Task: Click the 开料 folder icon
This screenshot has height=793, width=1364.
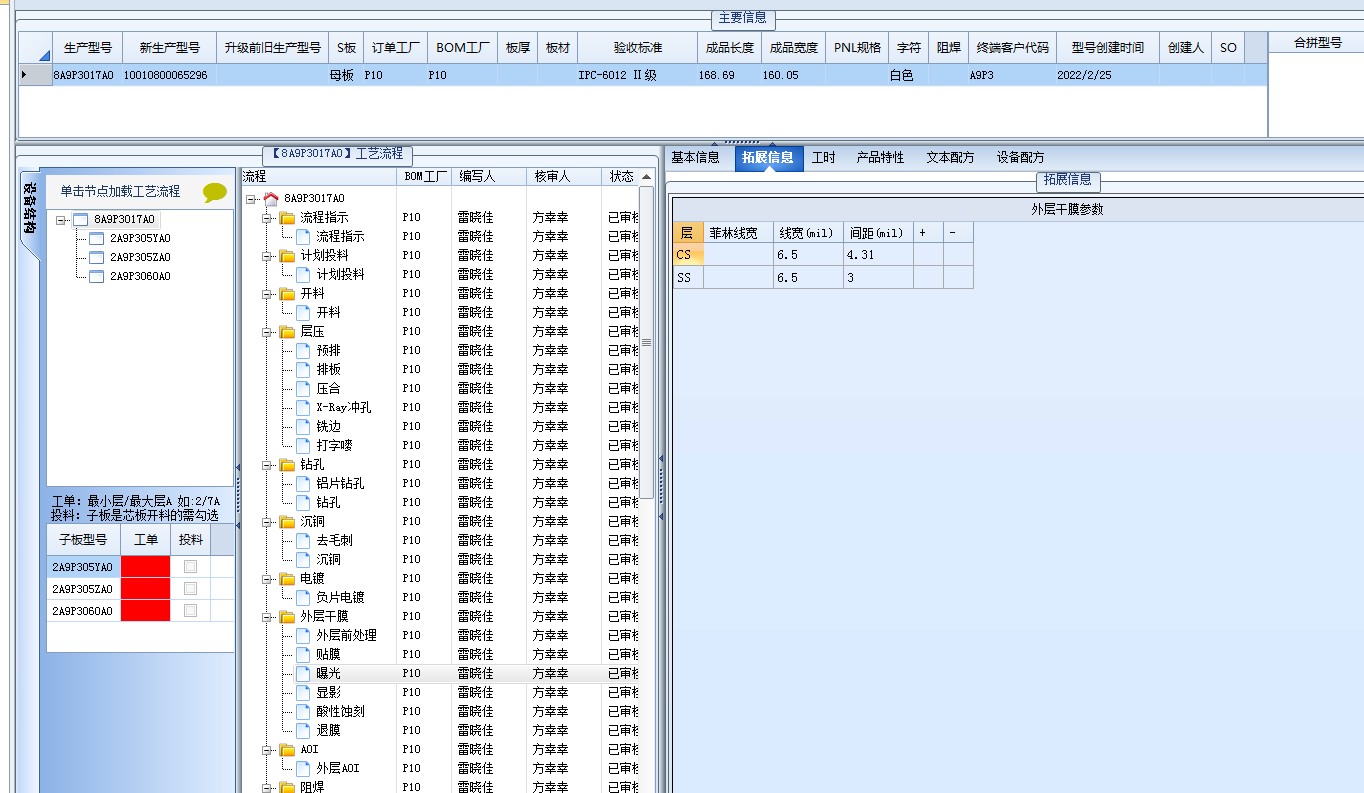Action: coord(288,294)
